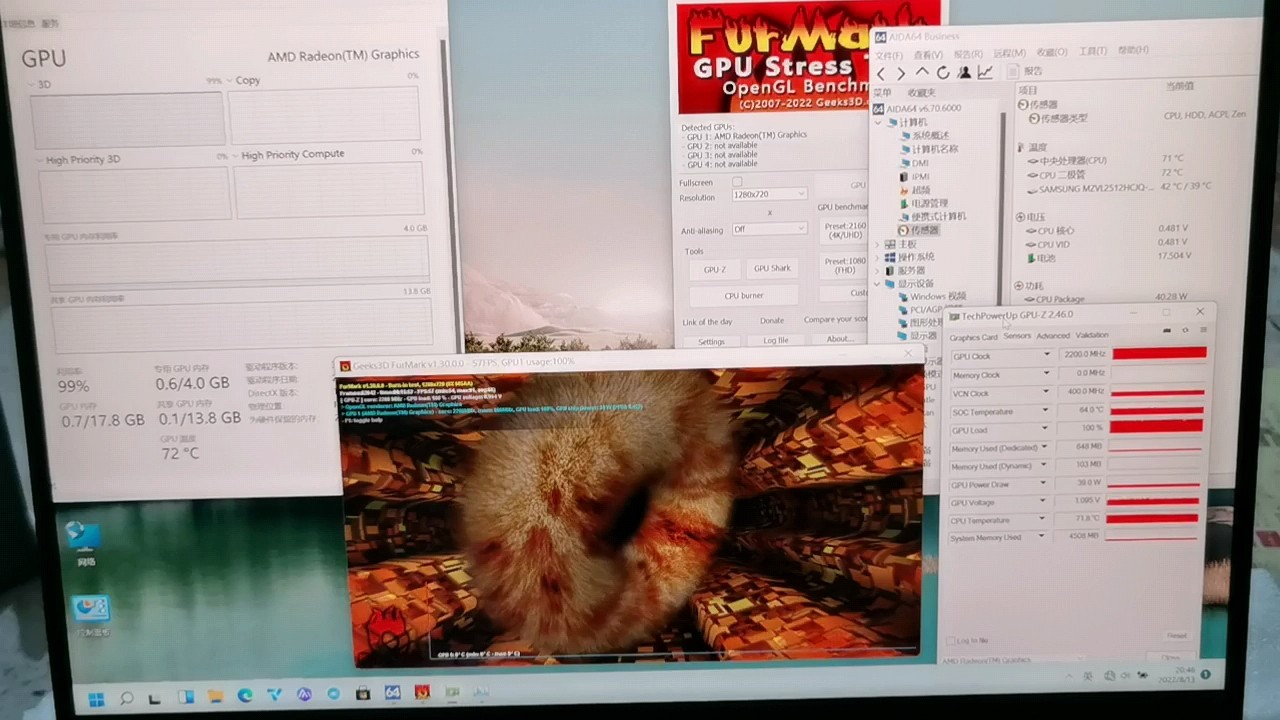
Task: Expand the Operating System node in AIDA64
Action: coord(878,257)
